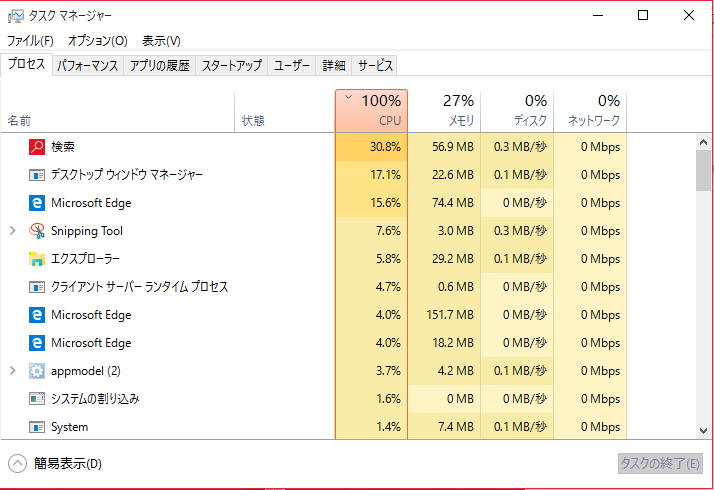Collapse to simple view via 簡易表示 arrow

pyautogui.click(x=17, y=464)
